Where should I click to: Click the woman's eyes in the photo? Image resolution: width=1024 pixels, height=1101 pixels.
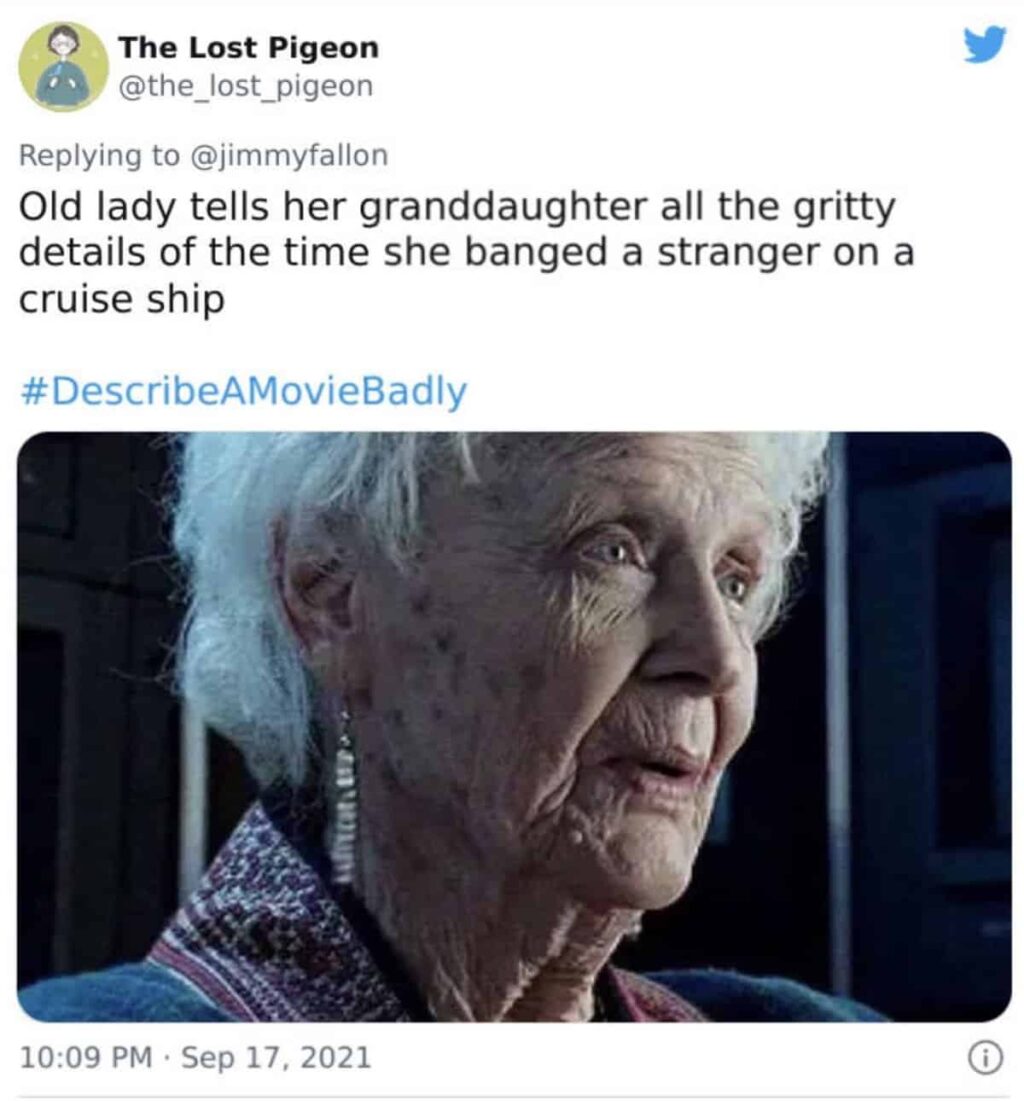click(x=667, y=567)
